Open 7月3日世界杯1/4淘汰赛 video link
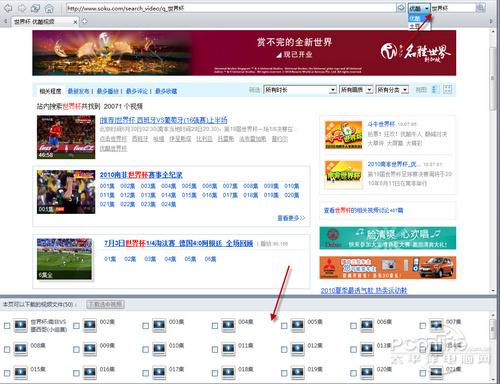Viewport: 500px width, 384px height. (178, 243)
